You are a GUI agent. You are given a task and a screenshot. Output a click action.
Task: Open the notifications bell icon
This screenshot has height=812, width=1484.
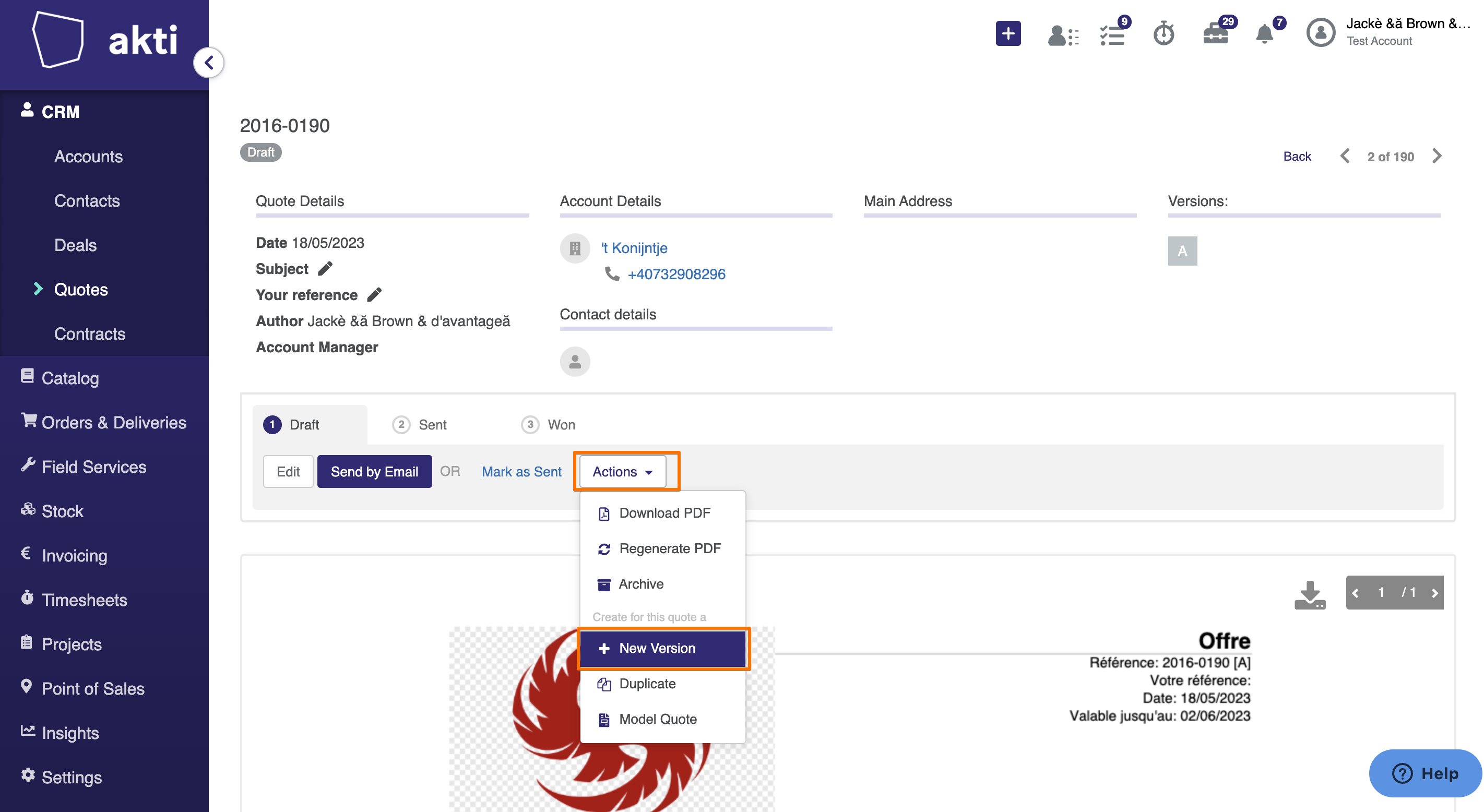[1265, 34]
